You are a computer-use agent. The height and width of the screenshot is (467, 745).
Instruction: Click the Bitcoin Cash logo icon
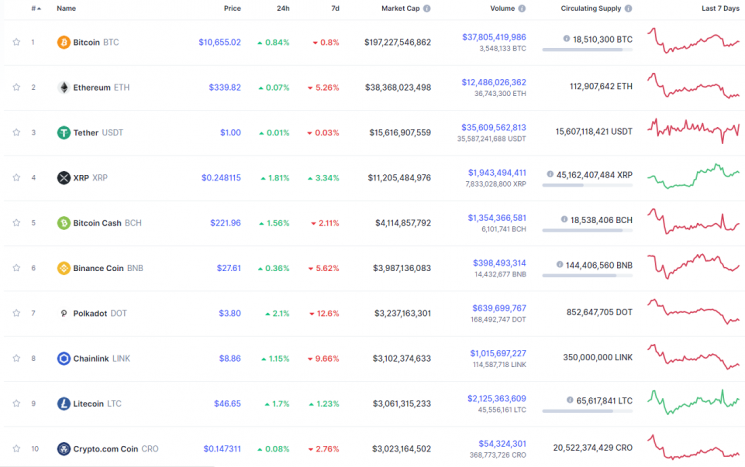(x=64, y=223)
